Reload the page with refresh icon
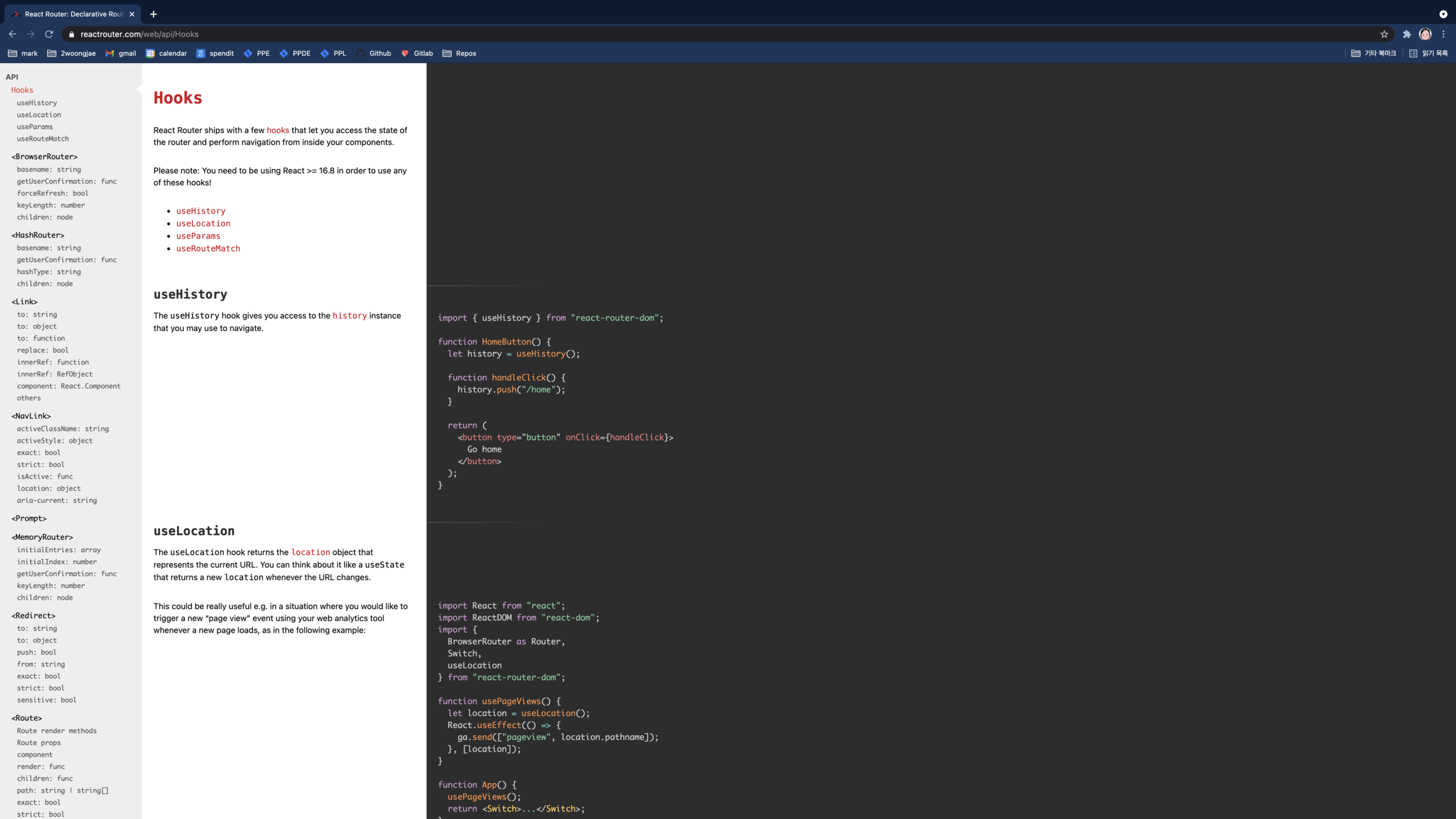Screen dimensions: 1456x819 pyautogui.click(x=49, y=34)
